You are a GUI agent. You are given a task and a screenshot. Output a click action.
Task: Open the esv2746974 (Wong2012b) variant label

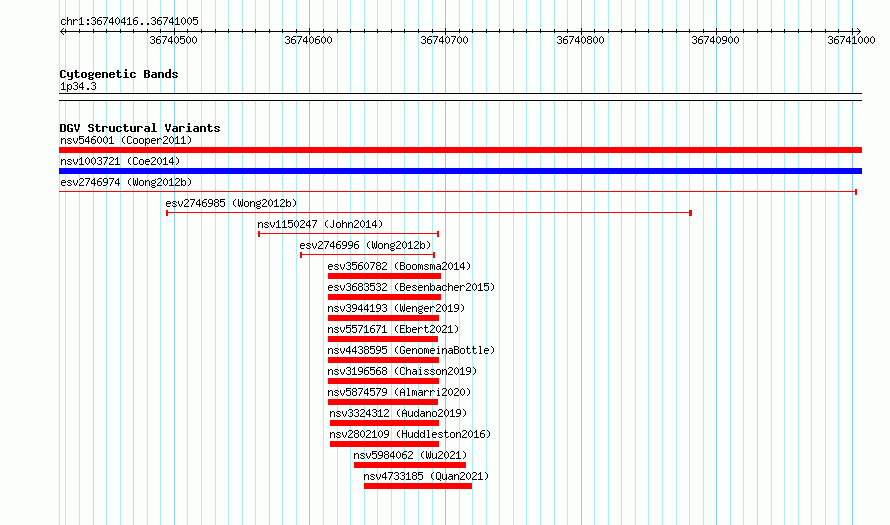[126, 182]
